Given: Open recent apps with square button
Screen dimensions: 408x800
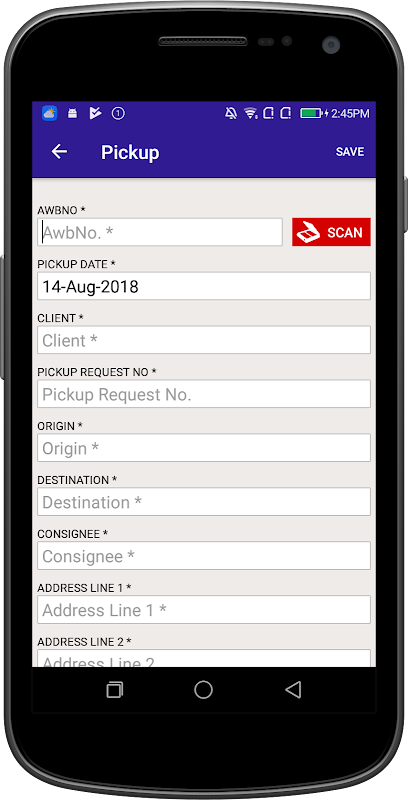Looking at the screenshot, I should pyautogui.click(x=115, y=690).
